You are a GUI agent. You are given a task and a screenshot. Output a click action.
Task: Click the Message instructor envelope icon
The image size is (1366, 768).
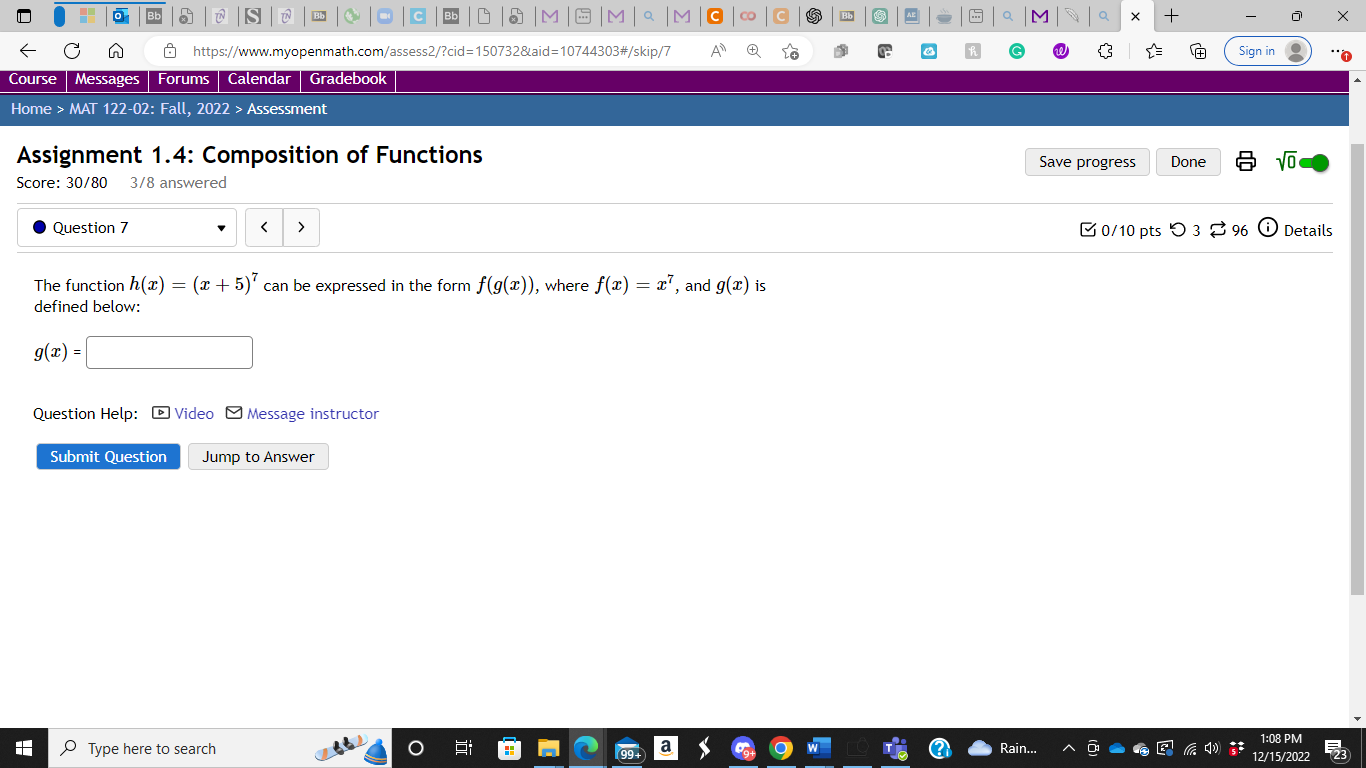point(233,413)
